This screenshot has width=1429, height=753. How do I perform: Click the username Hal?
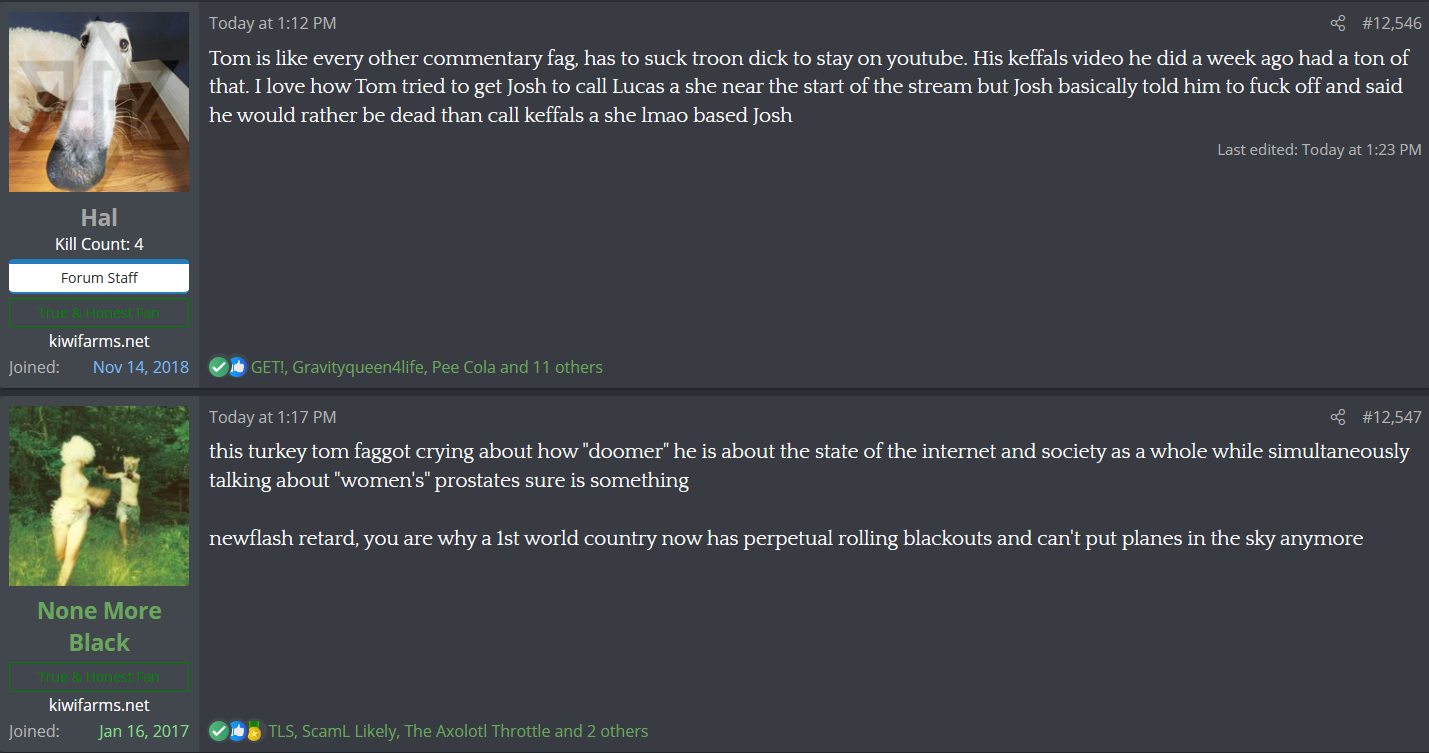[99, 217]
